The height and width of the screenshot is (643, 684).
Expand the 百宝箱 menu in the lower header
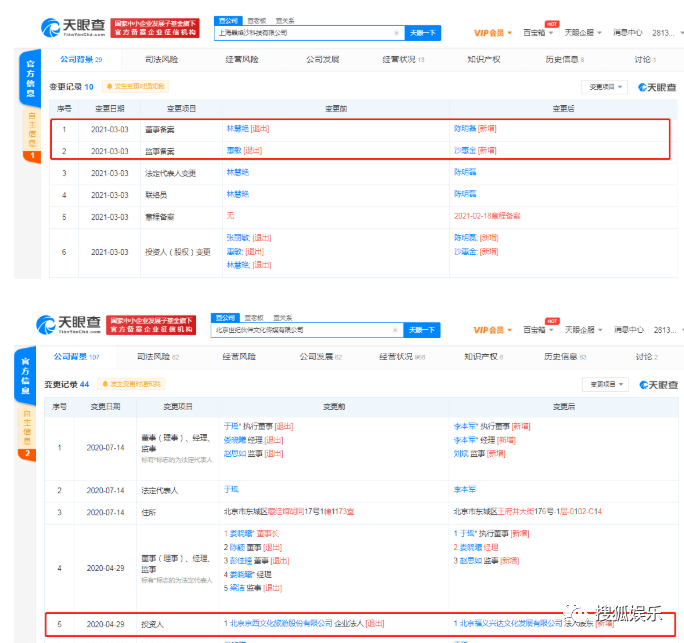click(538, 330)
